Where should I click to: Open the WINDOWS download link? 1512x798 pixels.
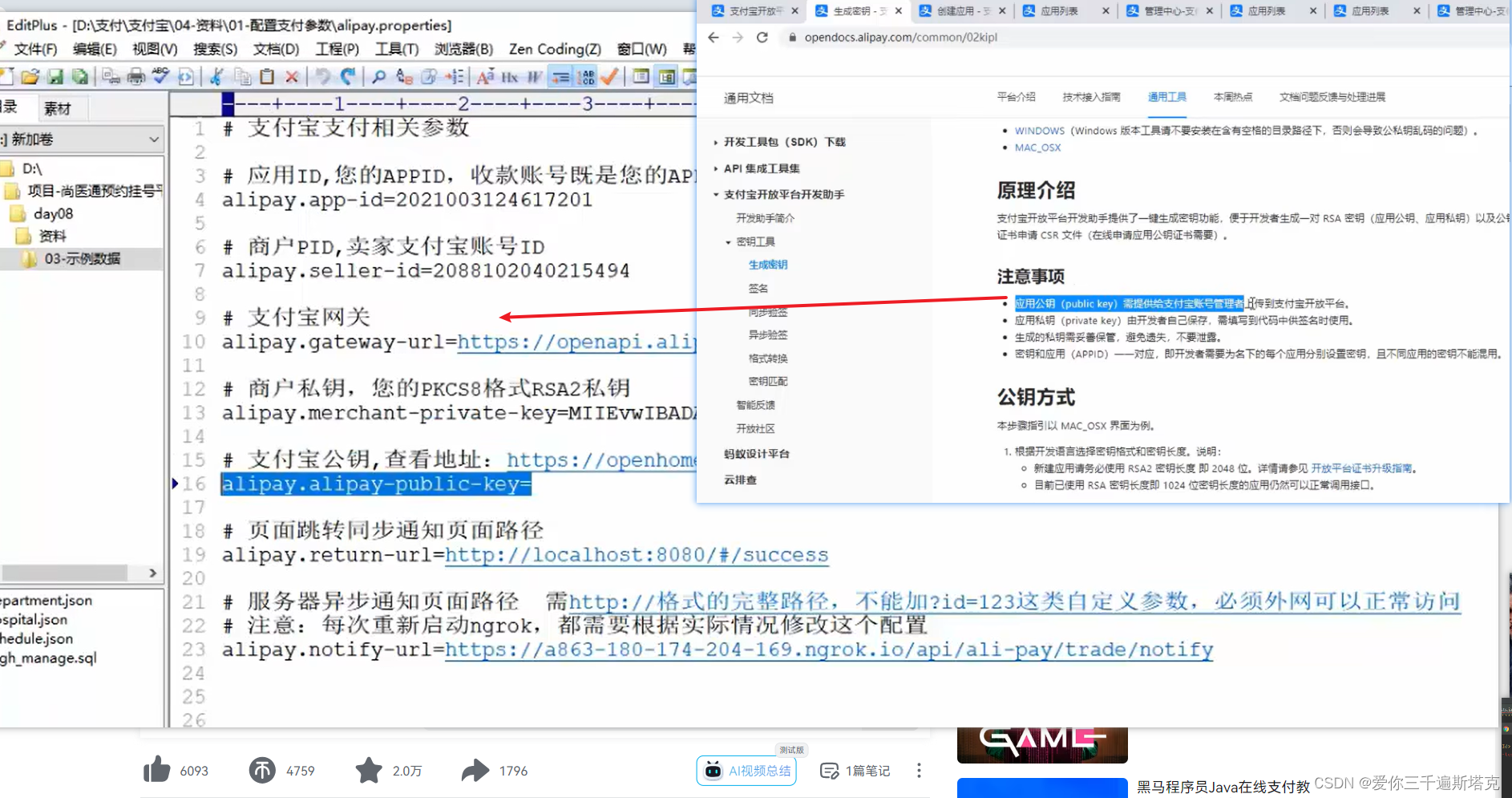click(x=1039, y=131)
